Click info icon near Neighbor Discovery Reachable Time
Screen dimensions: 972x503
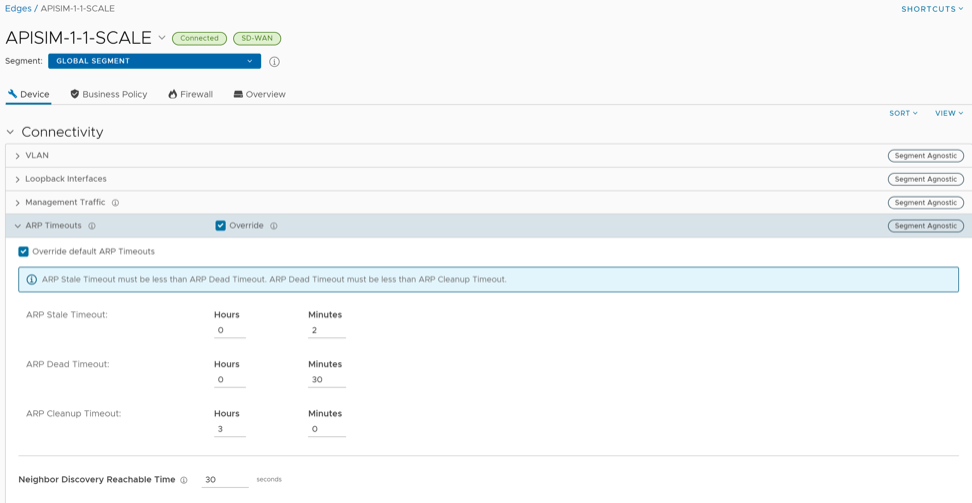click(x=184, y=480)
